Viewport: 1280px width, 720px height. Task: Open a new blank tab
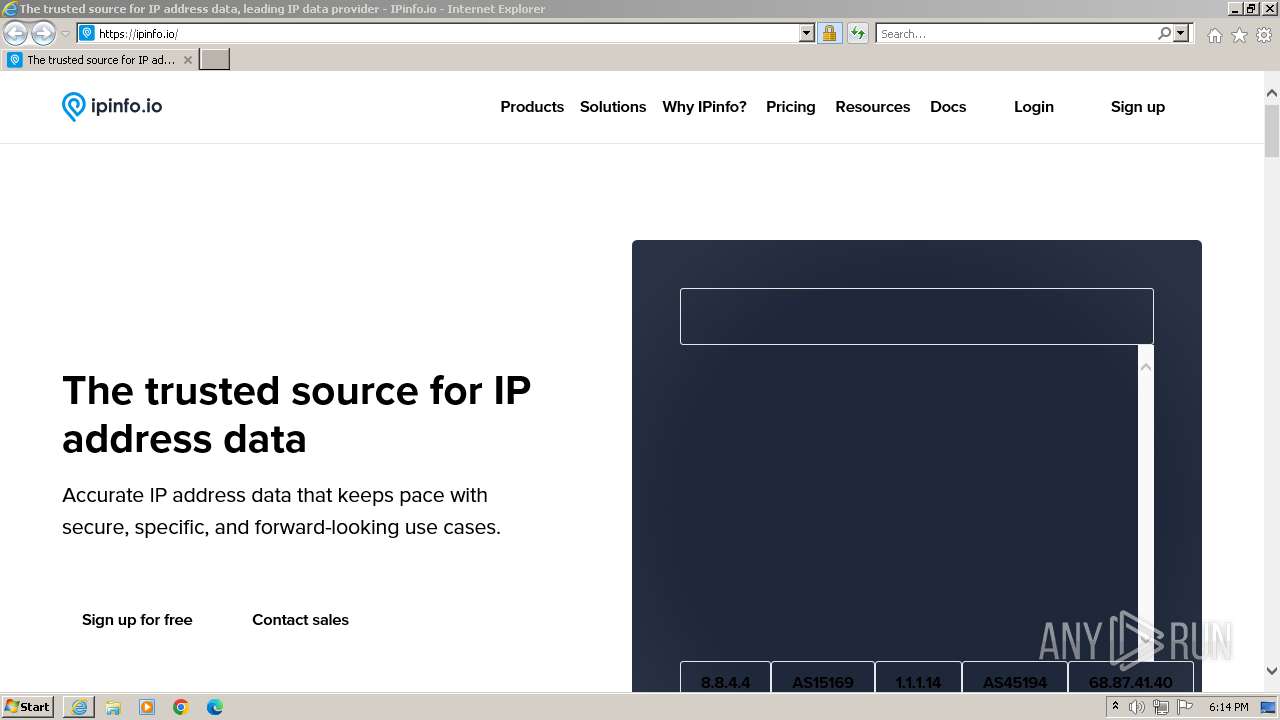point(215,60)
